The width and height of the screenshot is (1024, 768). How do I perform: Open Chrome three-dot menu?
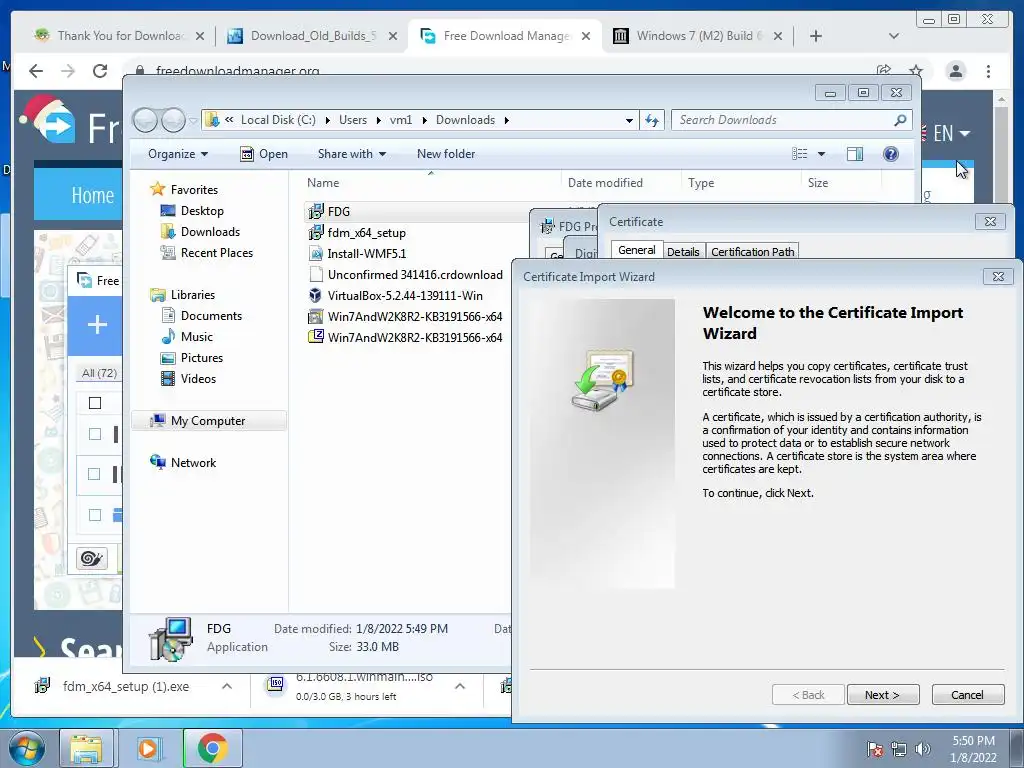(989, 71)
